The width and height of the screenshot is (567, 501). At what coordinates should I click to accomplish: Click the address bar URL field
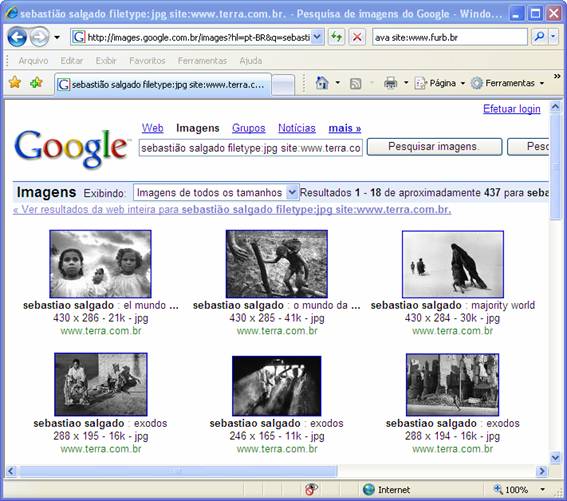pos(191,37)
